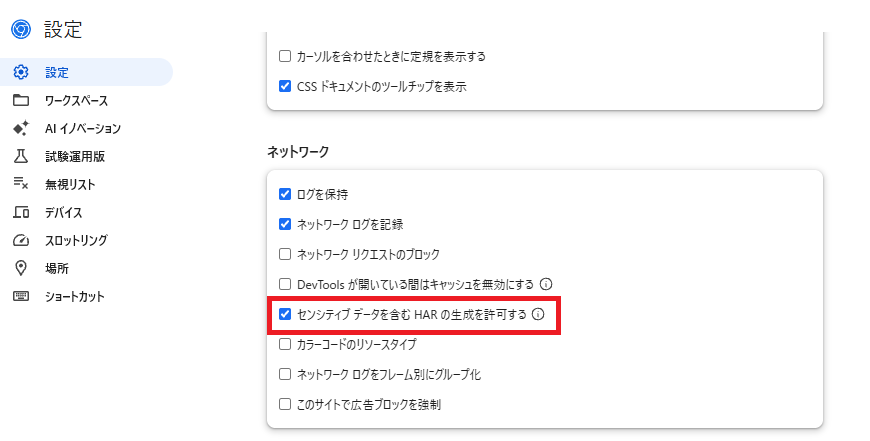Enable ネットワーク リクエストのブロック checkbox
The image size is (870, 441).
coord(285,254)
